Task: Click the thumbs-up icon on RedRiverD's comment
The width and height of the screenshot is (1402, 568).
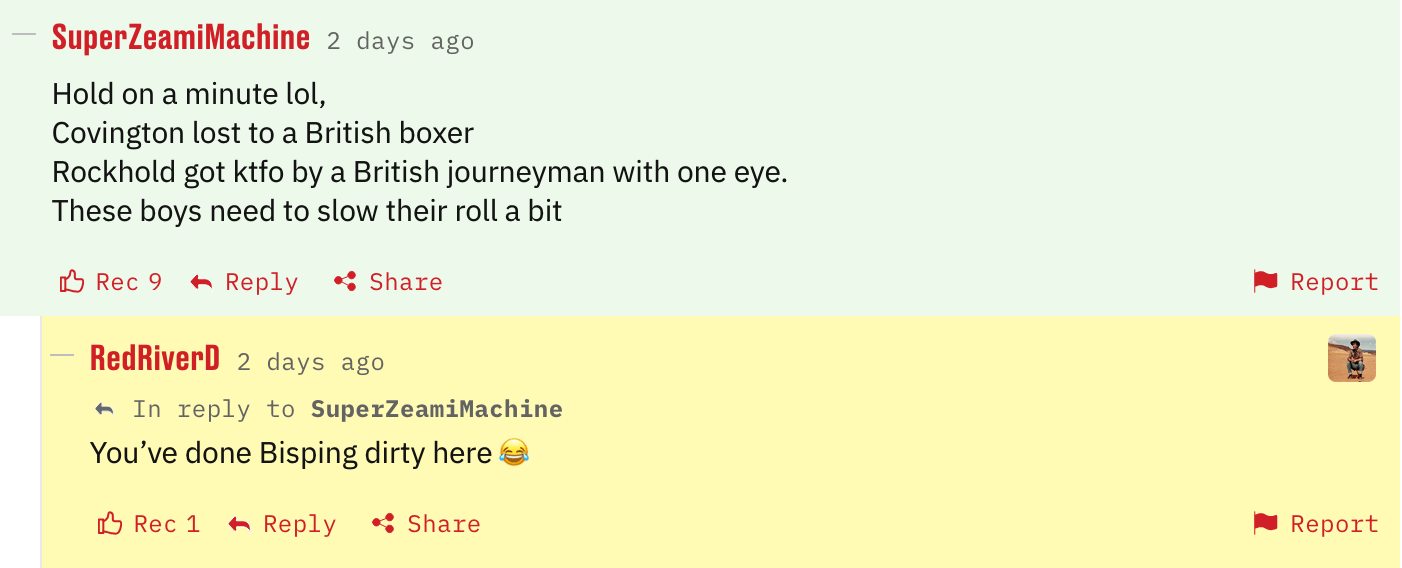Action: [x=110, y=524]
